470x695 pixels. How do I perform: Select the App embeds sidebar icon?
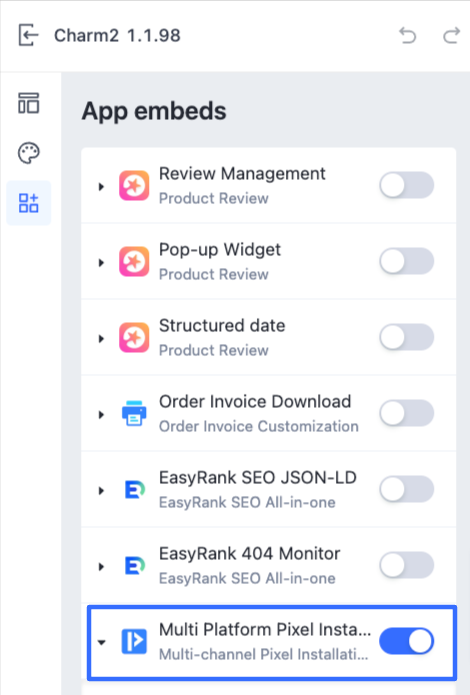(29, 203)
